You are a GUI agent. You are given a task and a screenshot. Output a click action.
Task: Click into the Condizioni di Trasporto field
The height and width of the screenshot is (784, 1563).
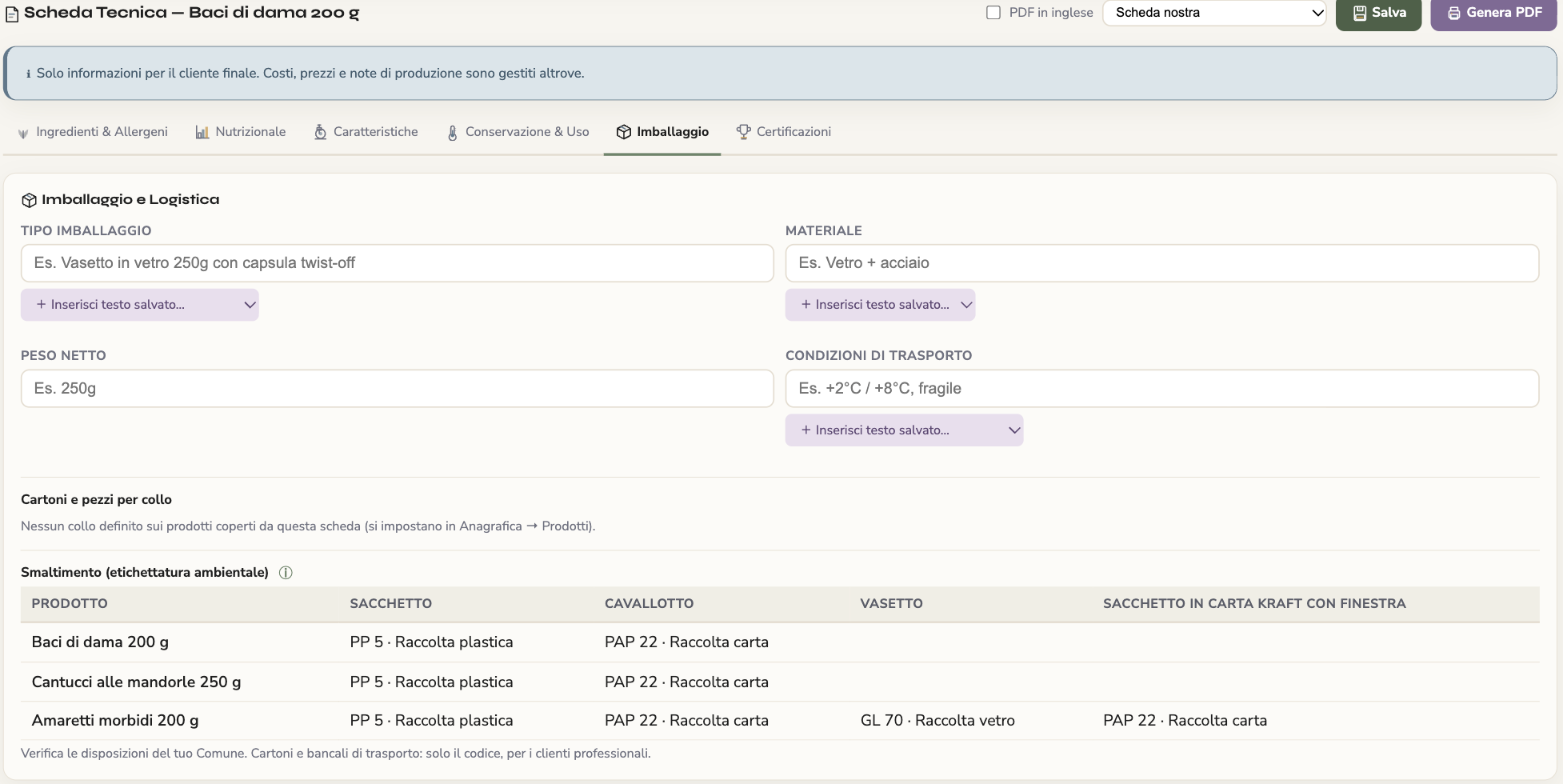1162,388
